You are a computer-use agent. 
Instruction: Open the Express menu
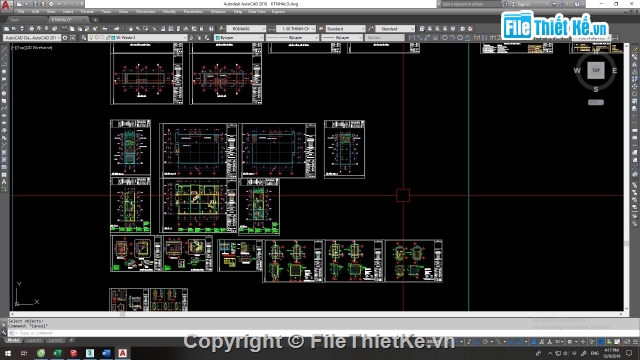point(278,12)
